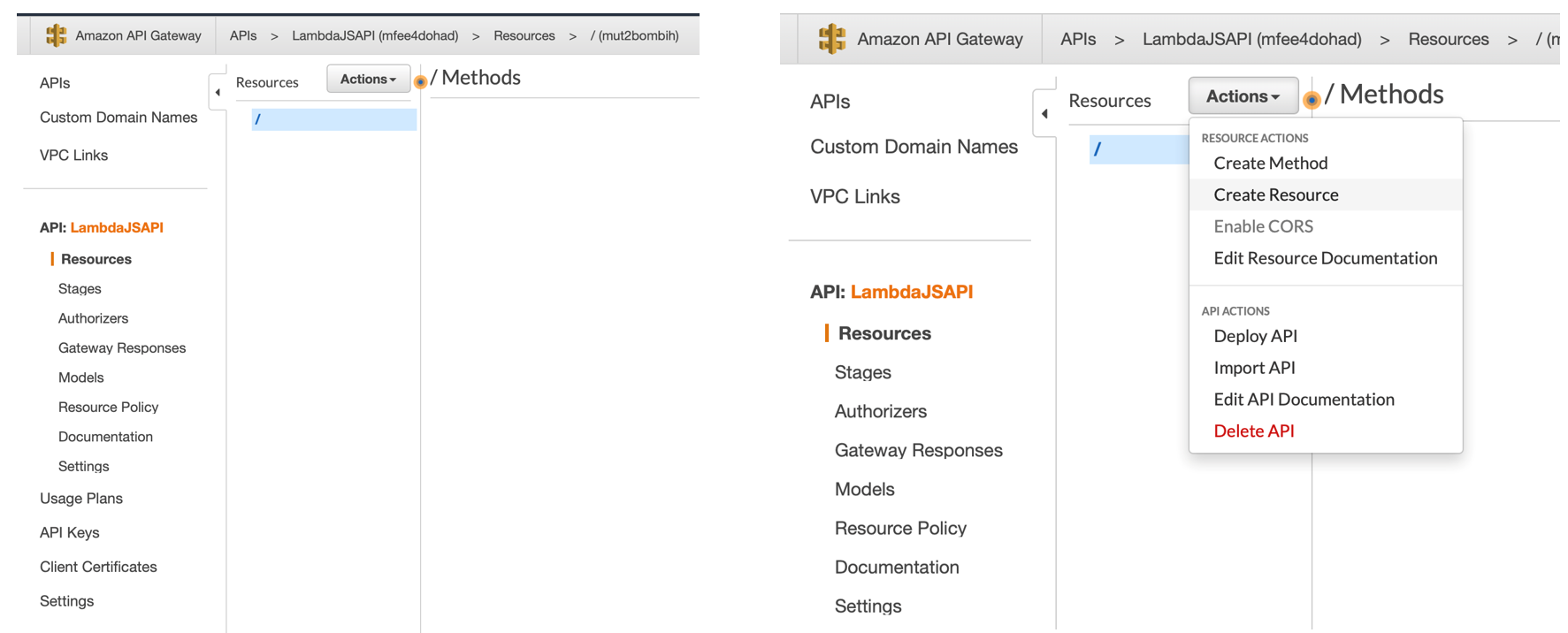Open VPC Links in right sidebar
The width and height of the screenshot is (1568, 633).
[x=855, y=196]
